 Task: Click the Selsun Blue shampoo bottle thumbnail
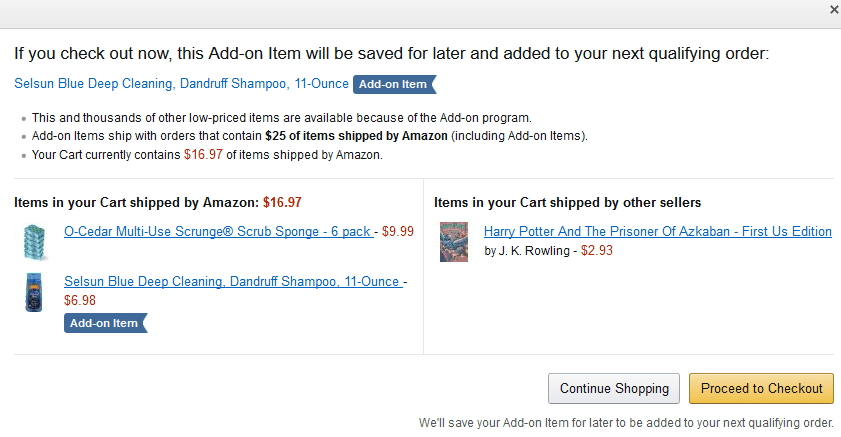tap(34, 292)
